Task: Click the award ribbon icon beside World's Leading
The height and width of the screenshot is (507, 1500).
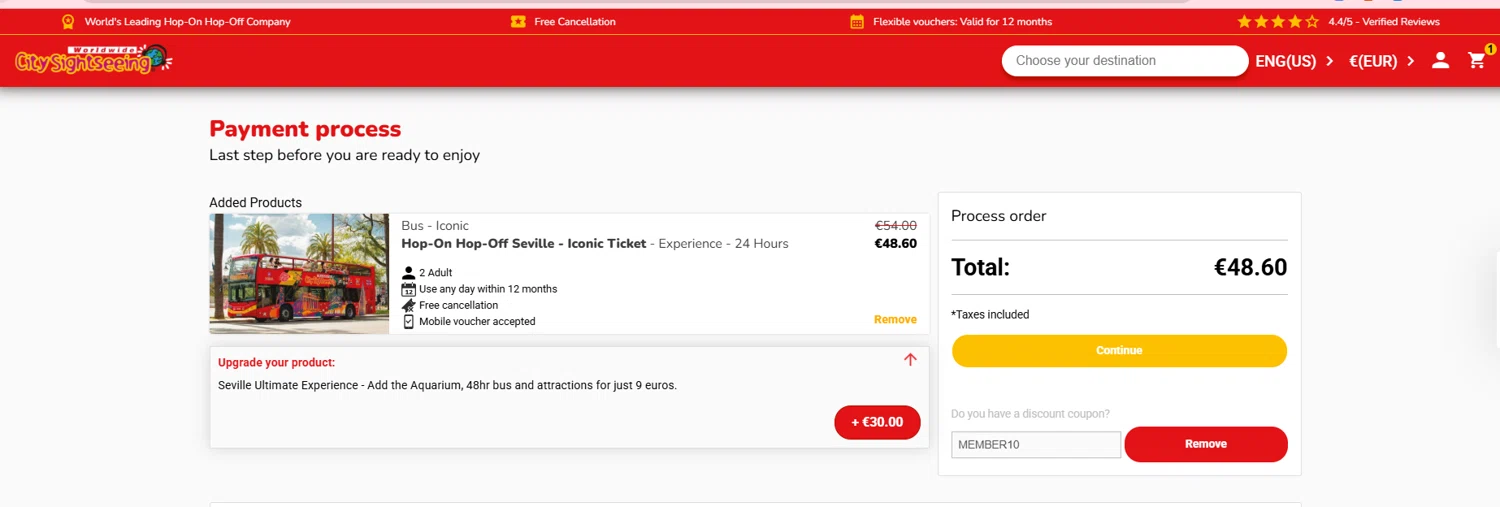Action: tap(68, 21)
